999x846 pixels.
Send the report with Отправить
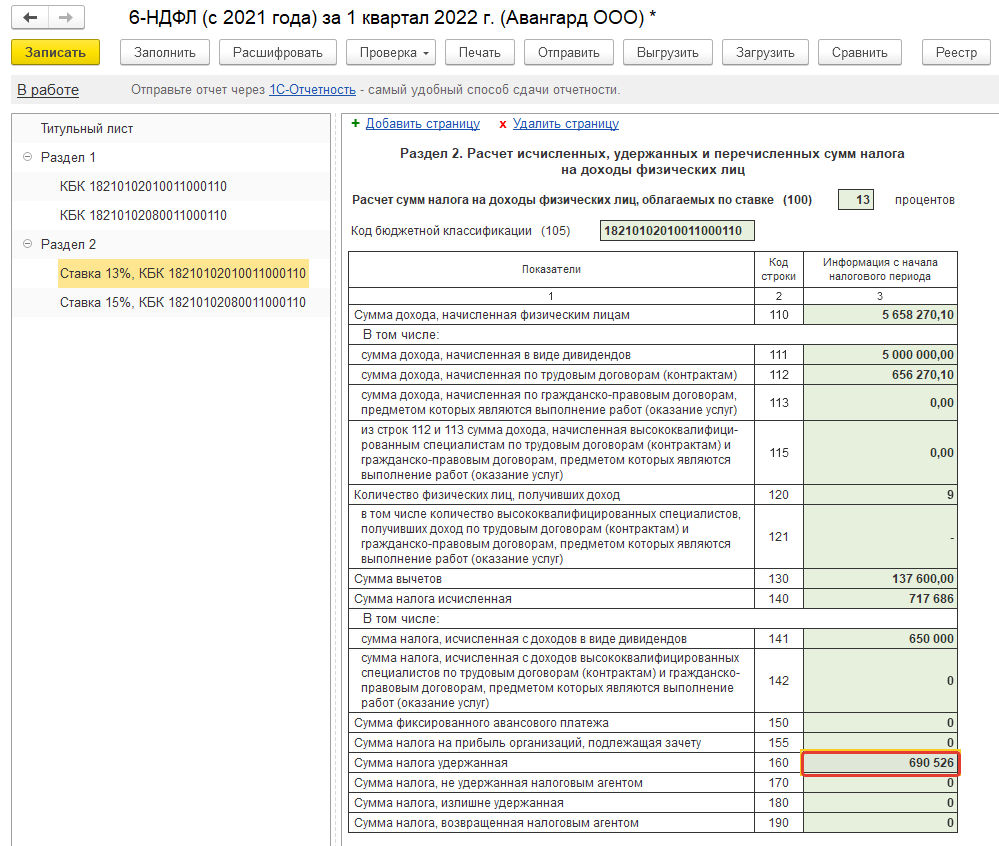[568, 53]
